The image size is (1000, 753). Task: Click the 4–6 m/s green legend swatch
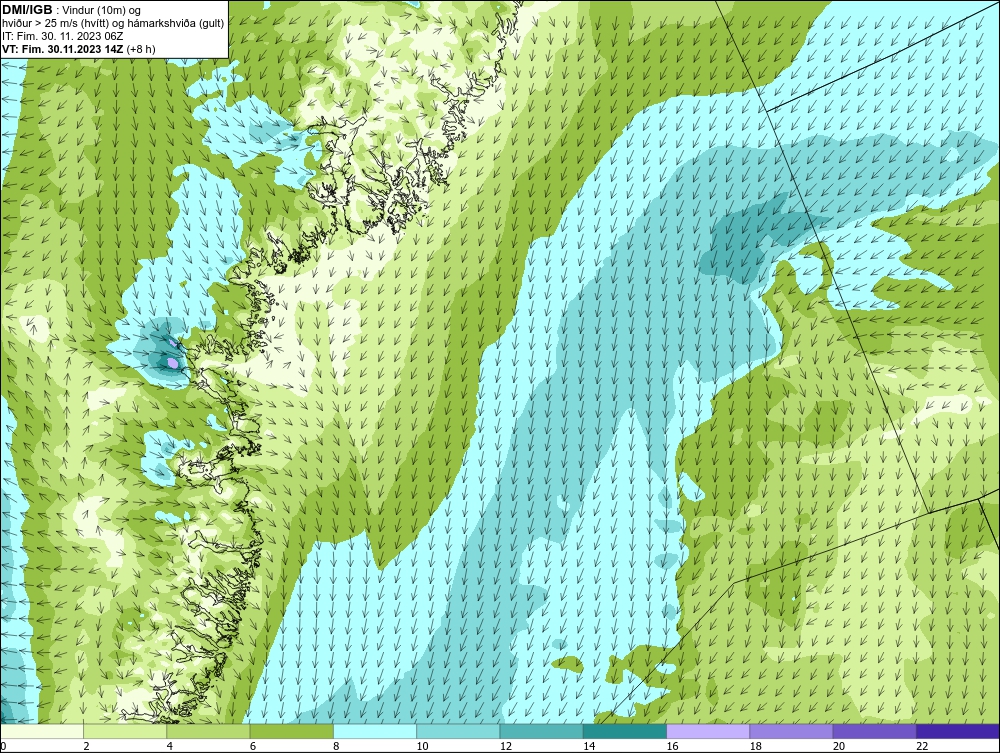point(208,731)
